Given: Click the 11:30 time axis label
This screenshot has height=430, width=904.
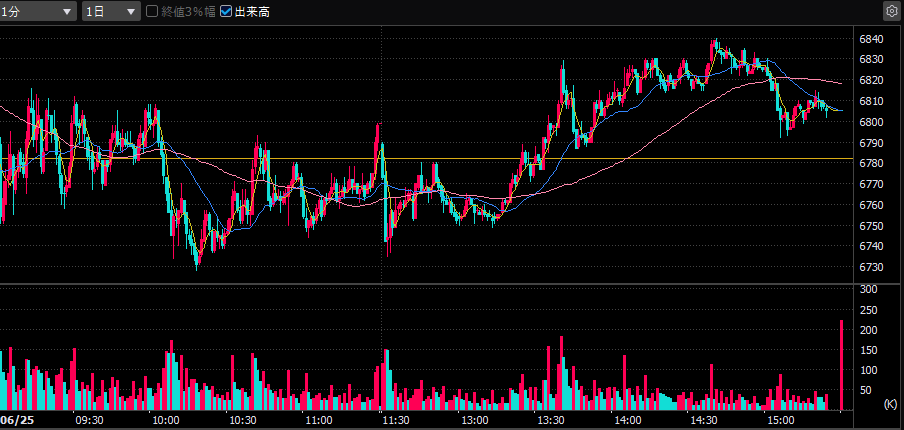Looking at the screenshot, I should tap(396, 420).
